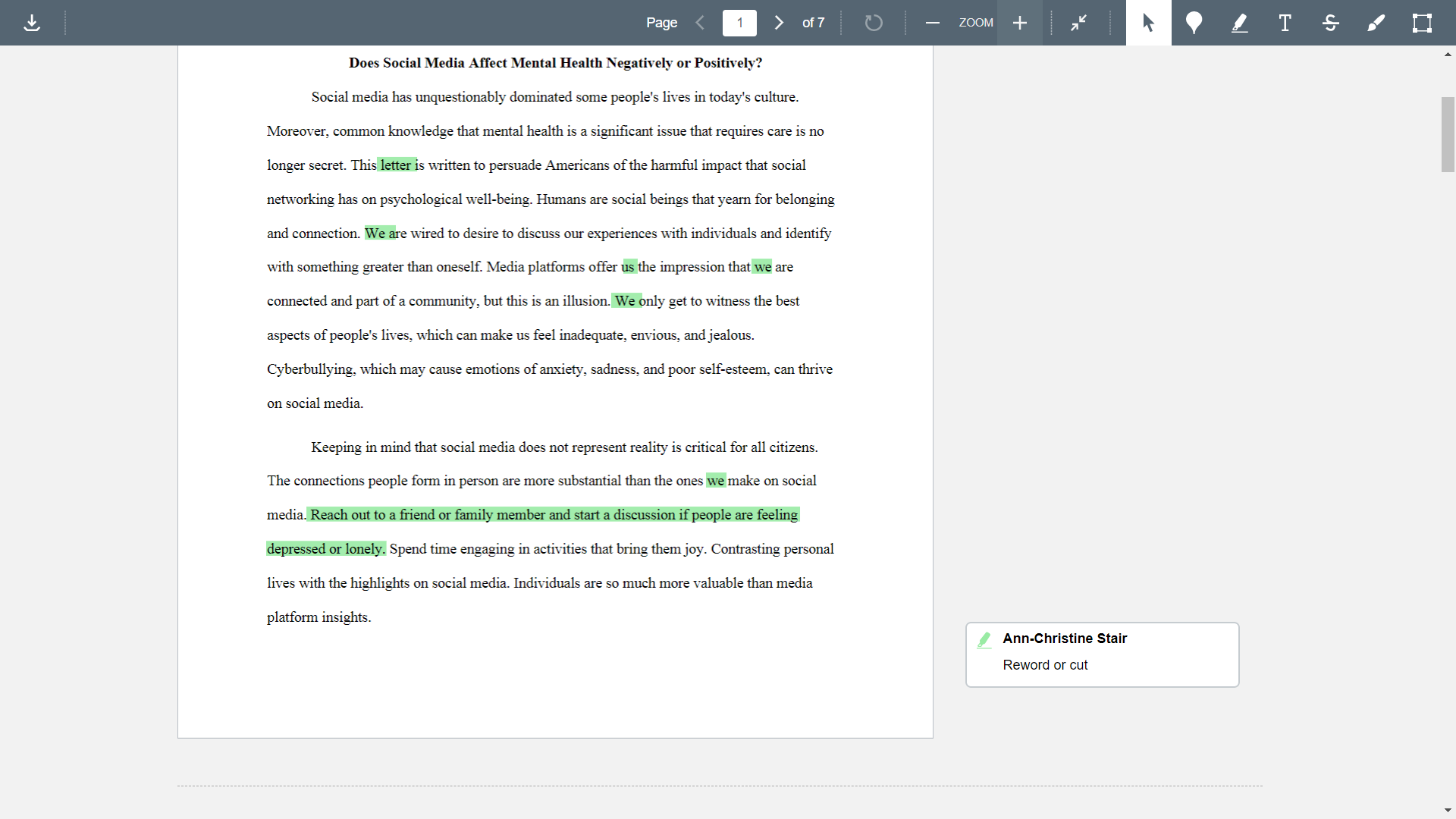Click the 'Reword or cut' comment text
1456x819 pixels.
[x=1045, y=665]
